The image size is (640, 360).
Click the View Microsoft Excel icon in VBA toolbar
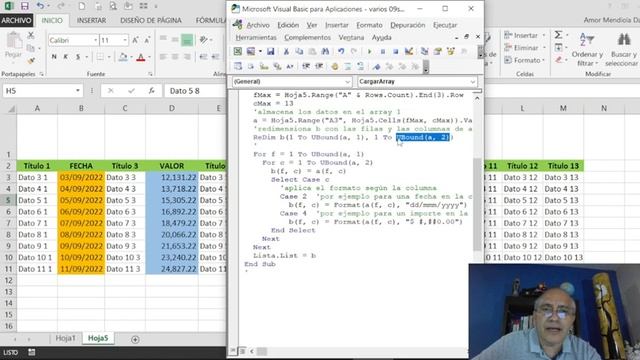(x=238, y=51)
